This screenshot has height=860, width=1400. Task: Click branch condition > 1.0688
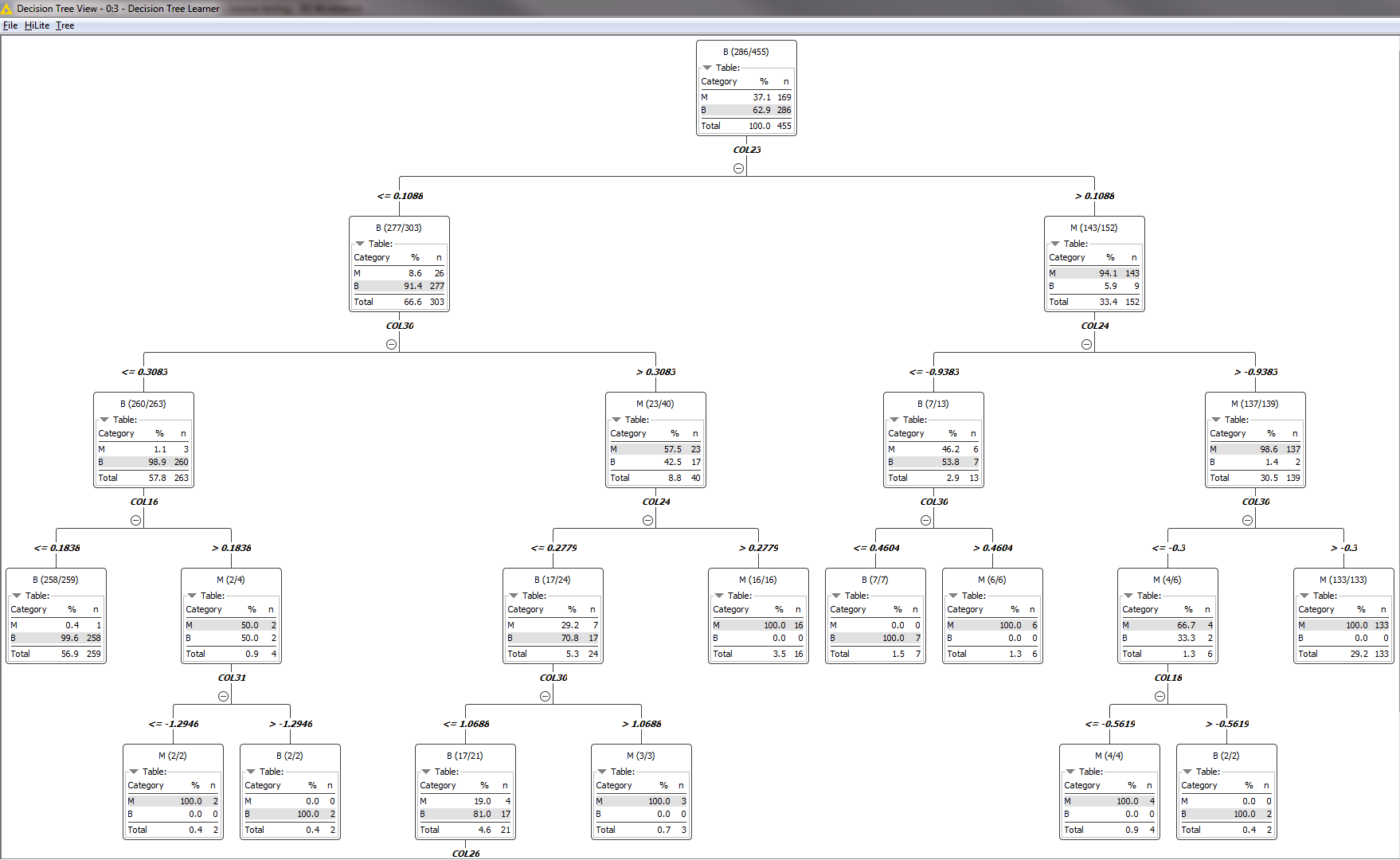[642, 724]
